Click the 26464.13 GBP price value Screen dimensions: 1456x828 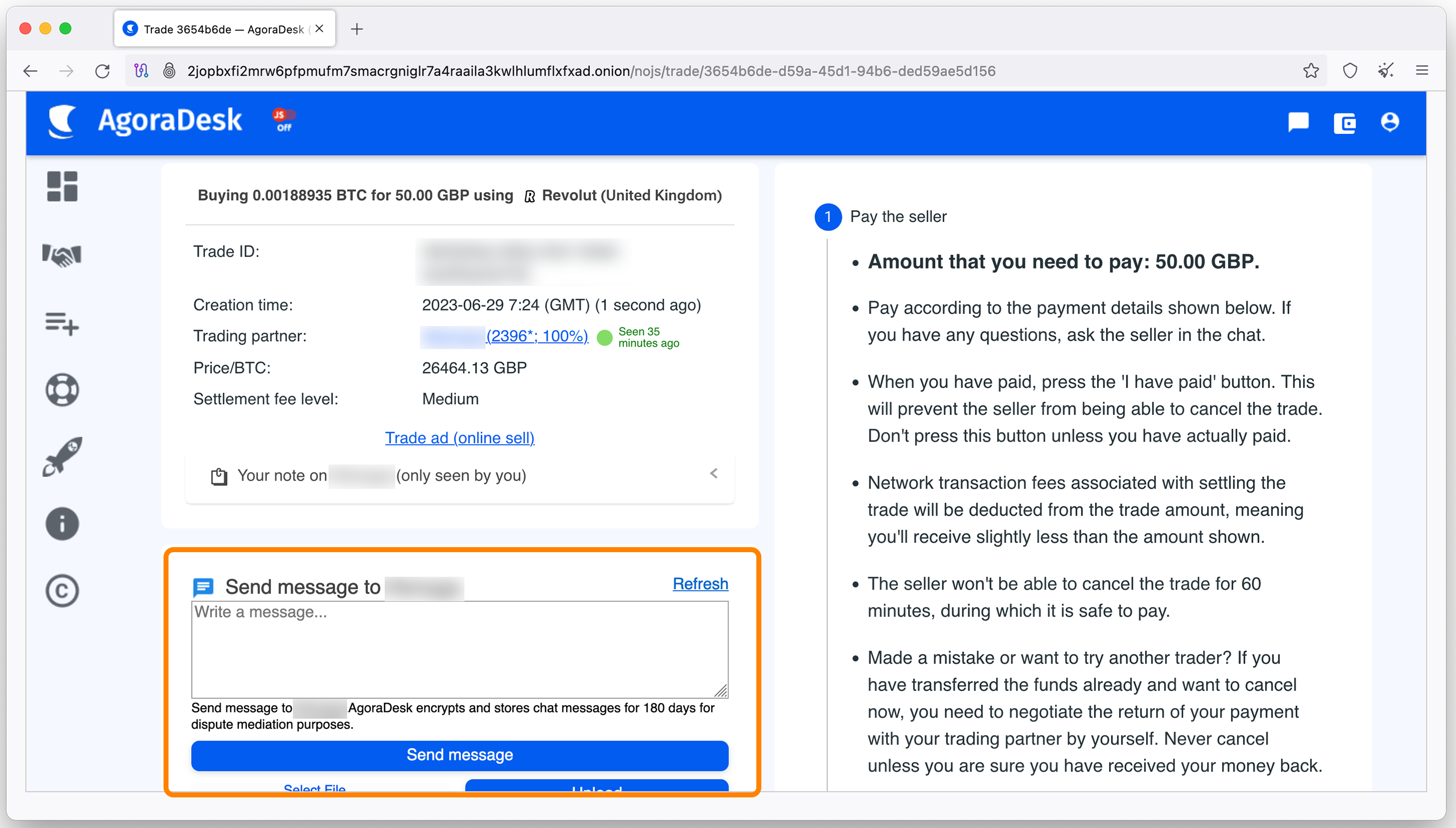(x=474, y=368)
